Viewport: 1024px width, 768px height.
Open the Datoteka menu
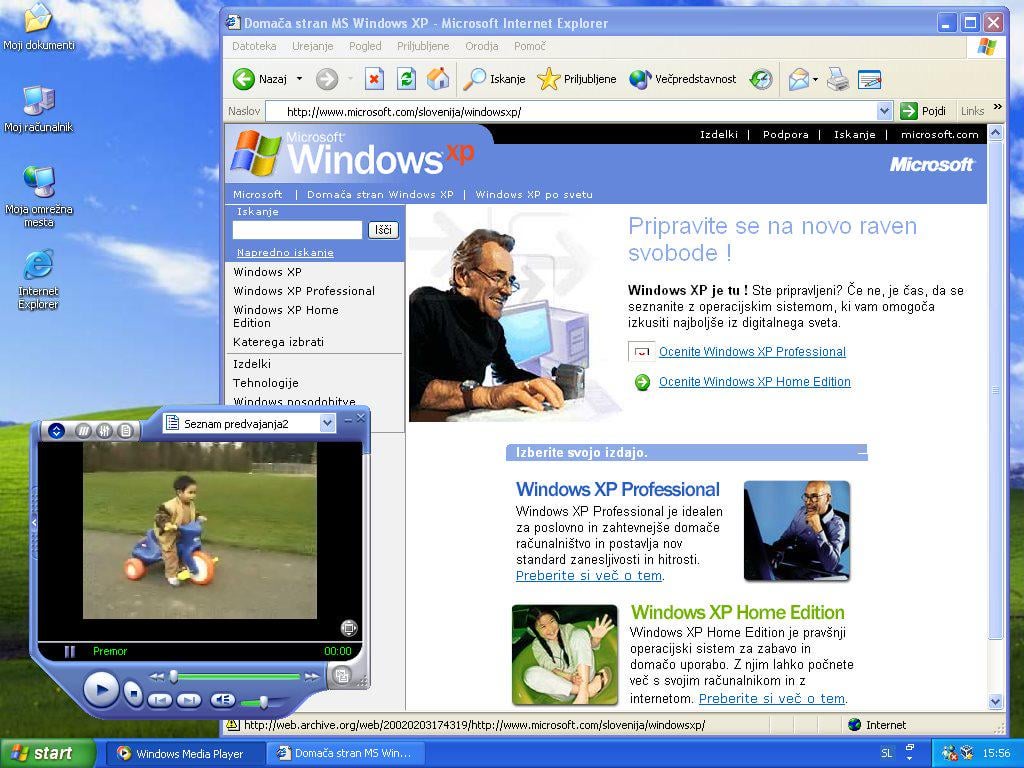[254, 46]
